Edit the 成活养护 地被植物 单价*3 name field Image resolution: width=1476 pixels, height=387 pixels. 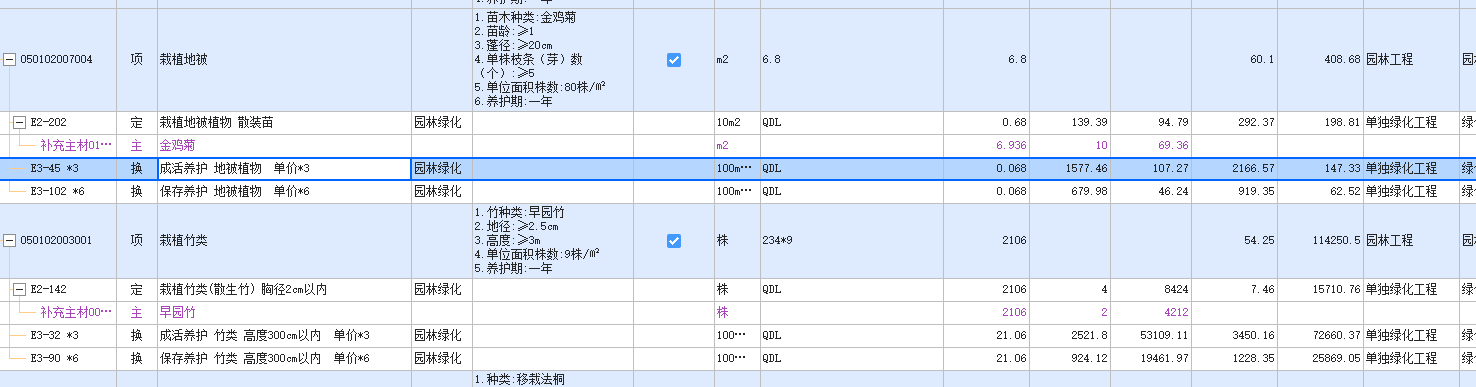pyautogui.click(x=284, y=169)
